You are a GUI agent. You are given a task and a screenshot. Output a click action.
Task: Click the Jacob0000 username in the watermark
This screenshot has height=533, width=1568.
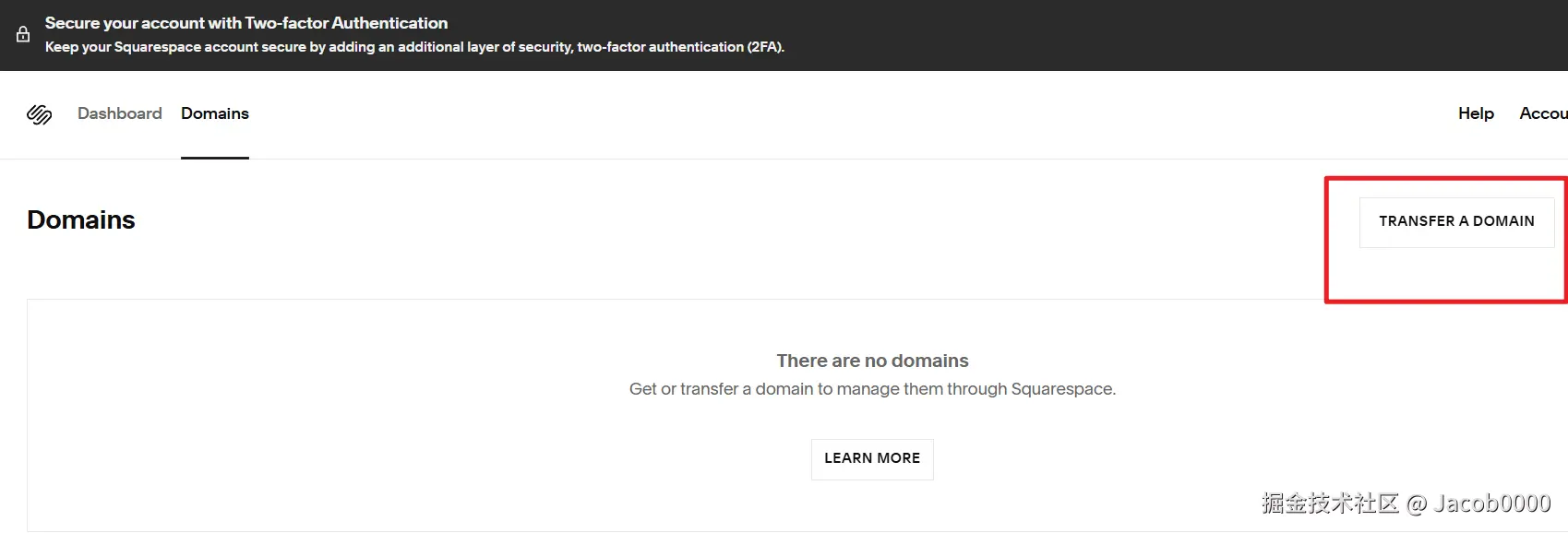1491,503
